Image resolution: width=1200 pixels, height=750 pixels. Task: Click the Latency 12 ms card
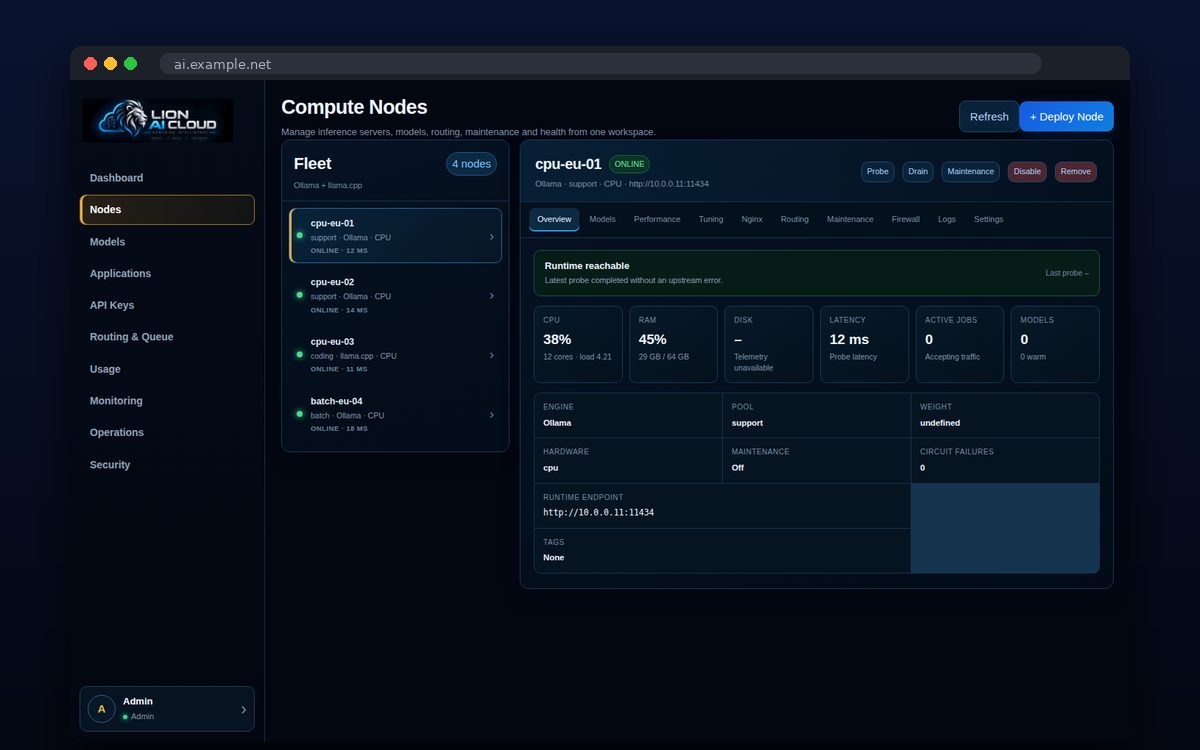pyautogui.click(x=865, y=345)
